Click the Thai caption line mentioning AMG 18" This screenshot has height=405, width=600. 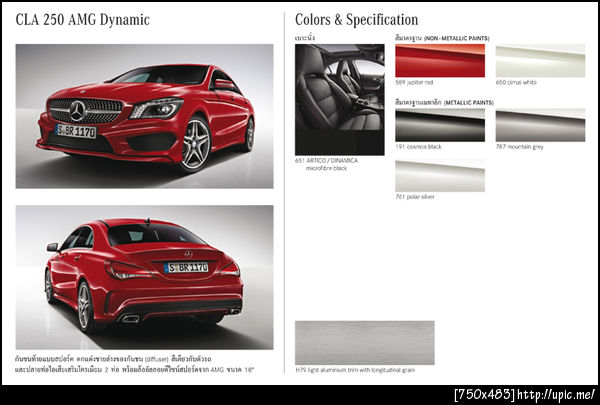[x=135, y=370]
